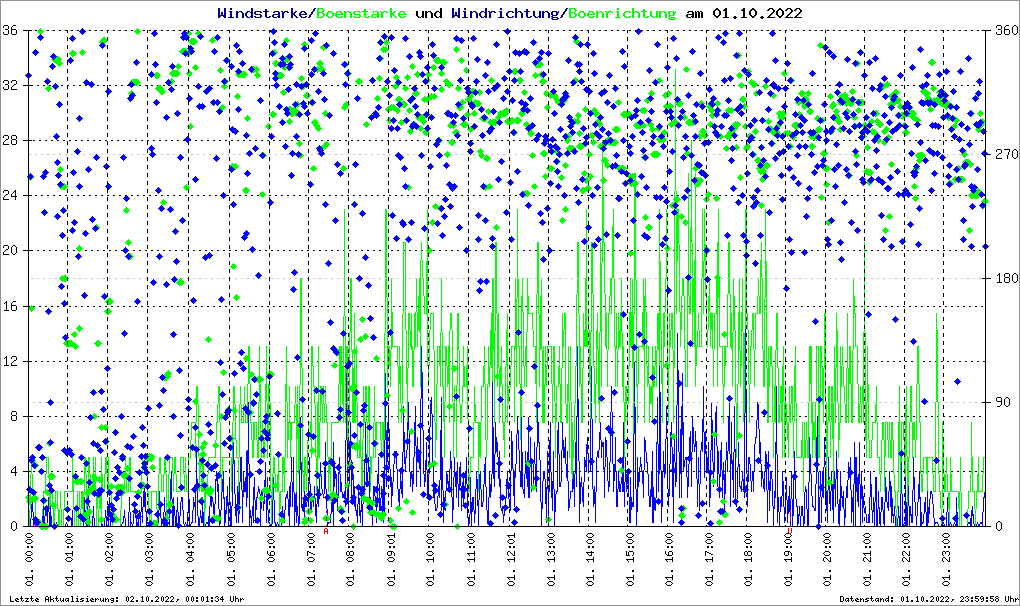The image size is (1020, 606).
Task: Click the word Windstarke in the title
Action: [x=262, y=13]
